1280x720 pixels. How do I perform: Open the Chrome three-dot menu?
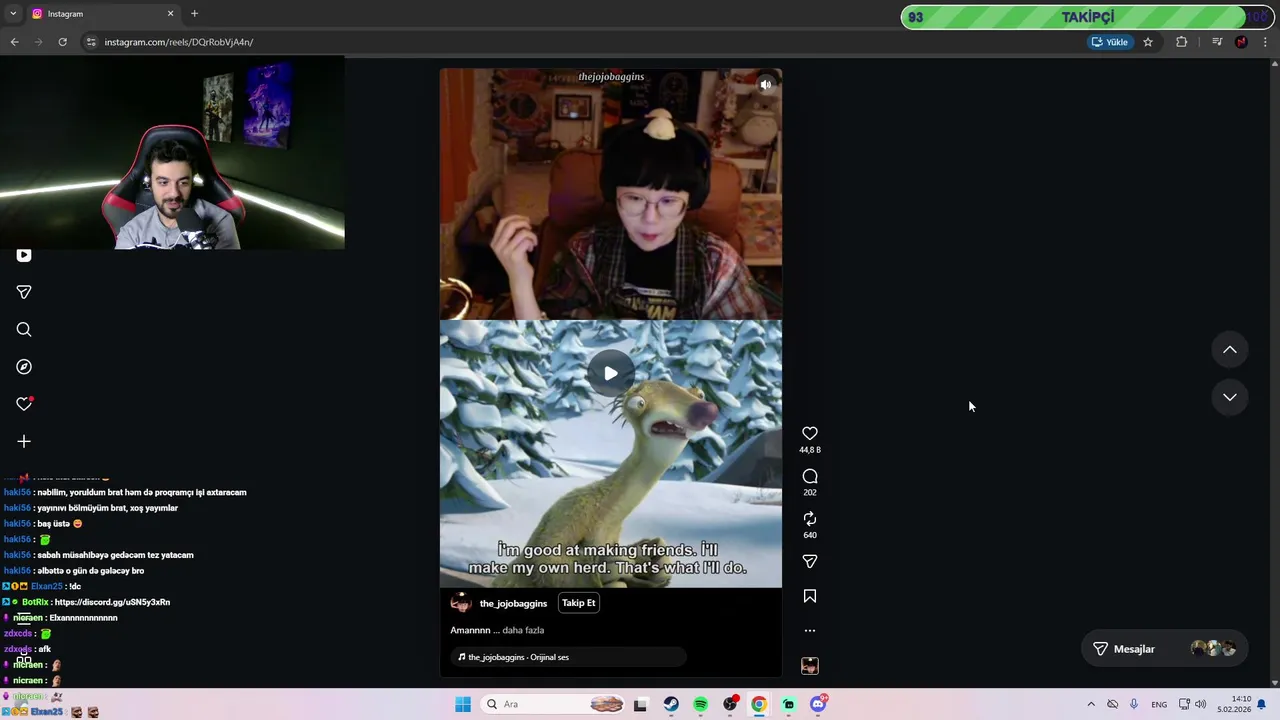coord(1266,42)
